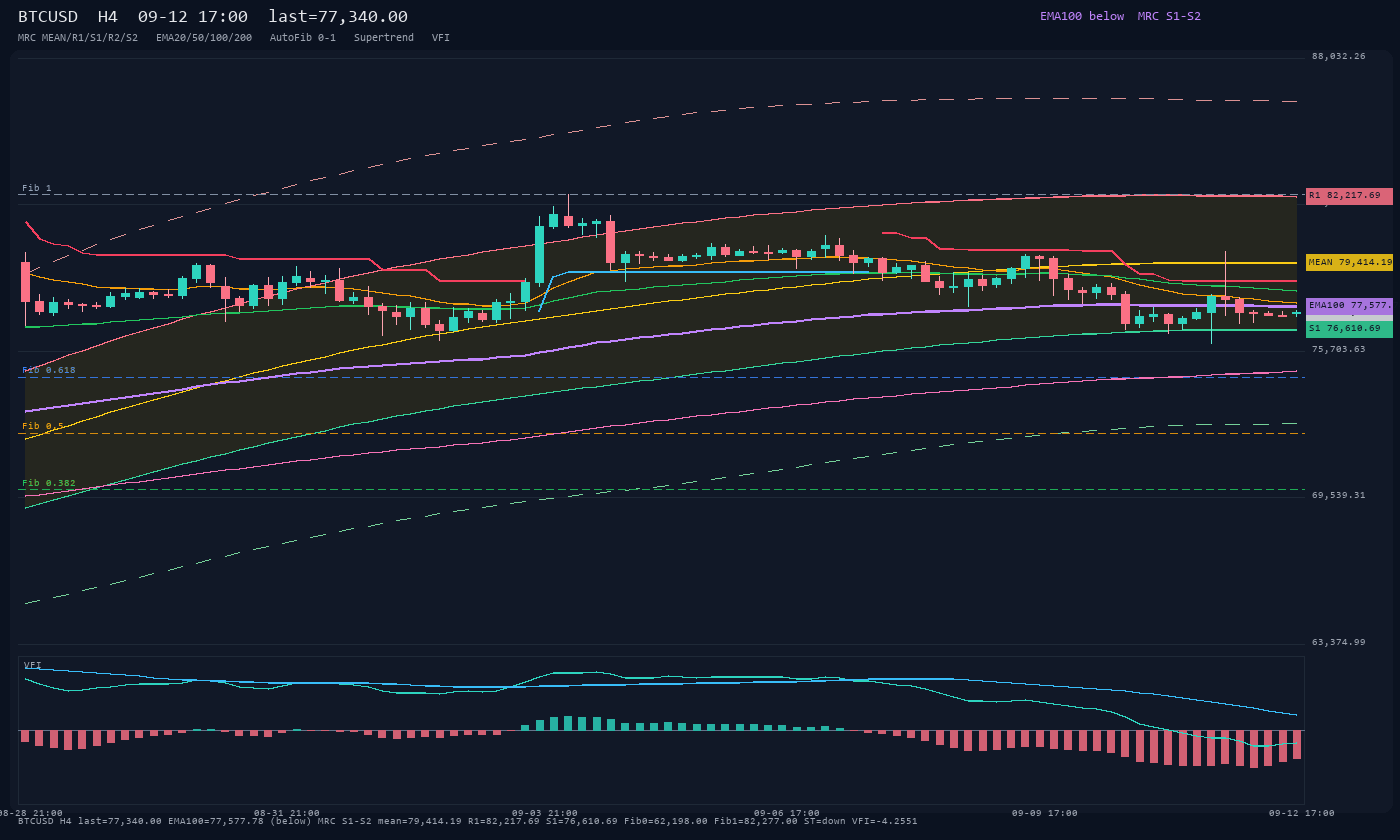The image size is (1400, 840).
Task: Click the MRC S1-S2 status text
Action: (1169, 16)
